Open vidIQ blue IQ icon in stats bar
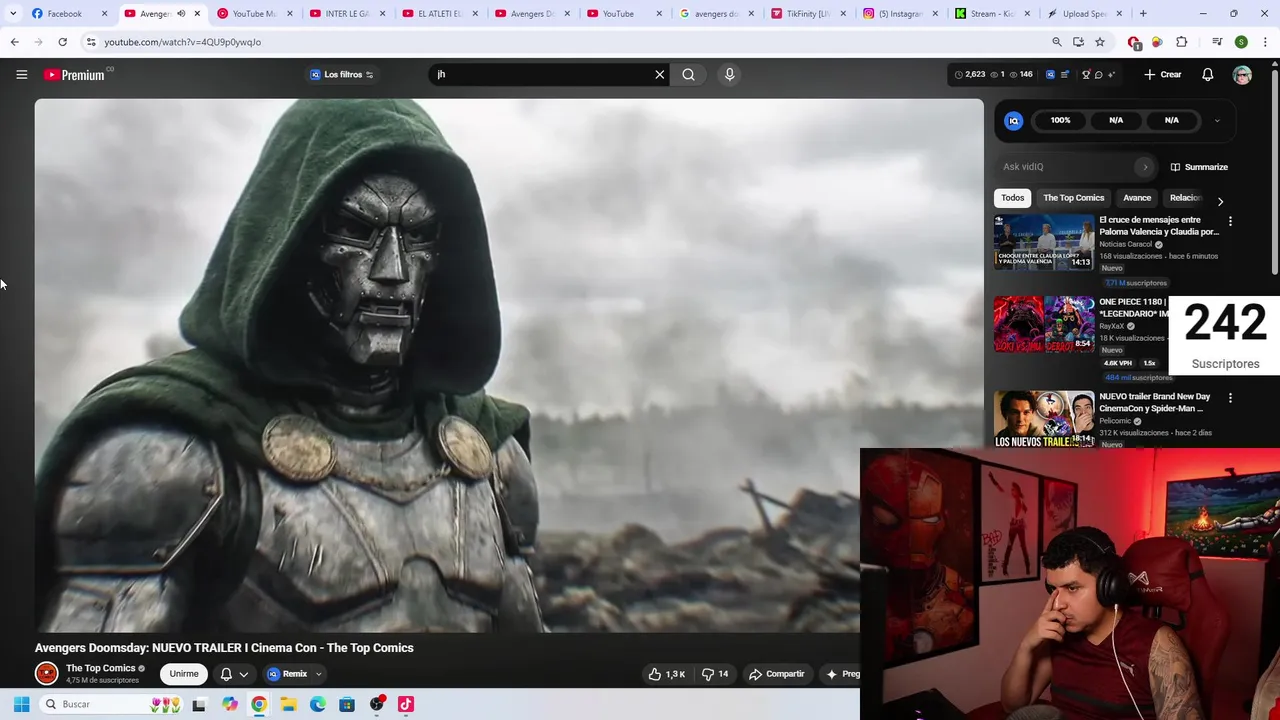Viewport: 1280px width, 720px height. click(x=1050, y=74)
